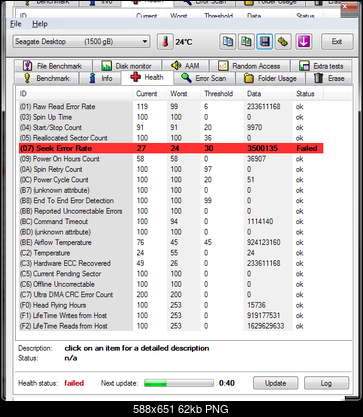The image size is (363, 417).
Task: Switch to Disk monitor tab
Action: pyautogui.click(x=127, y=66)
